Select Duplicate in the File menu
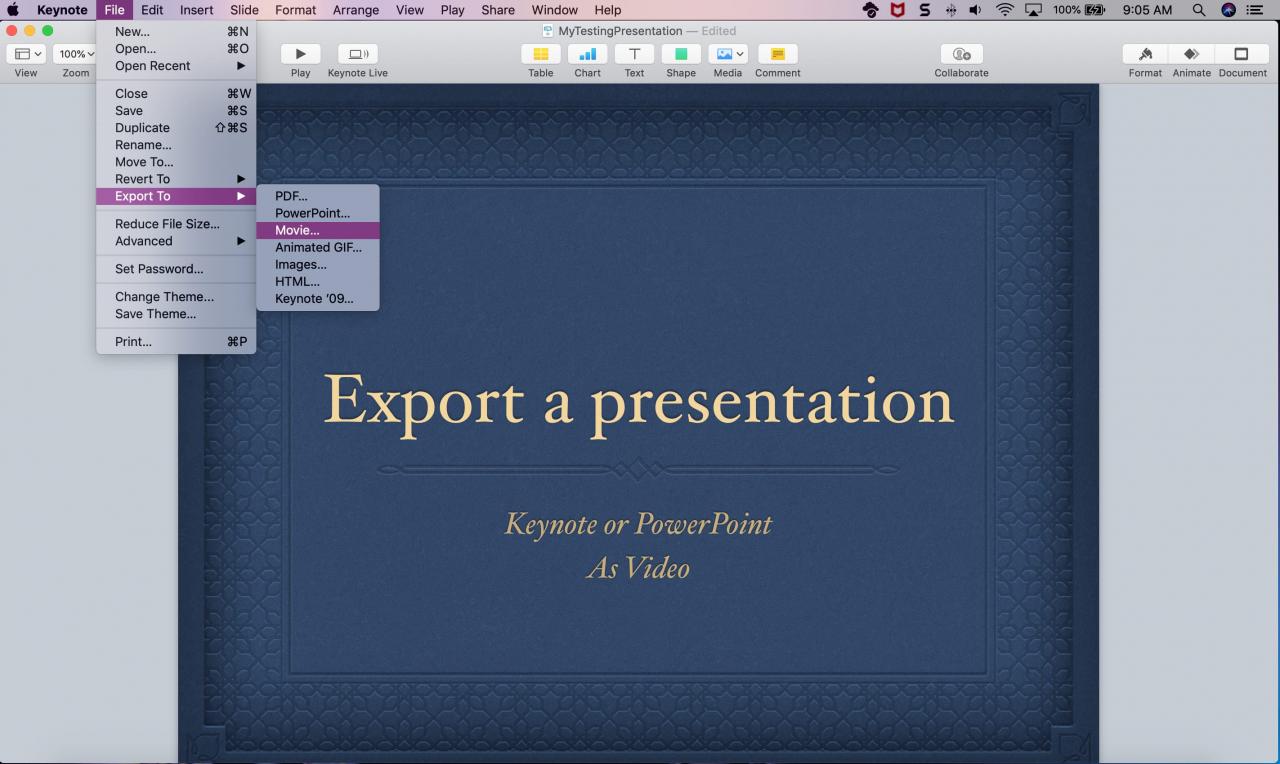This screenshot has height=764, width=1280. pyautogui.click(x=176, y=128)
